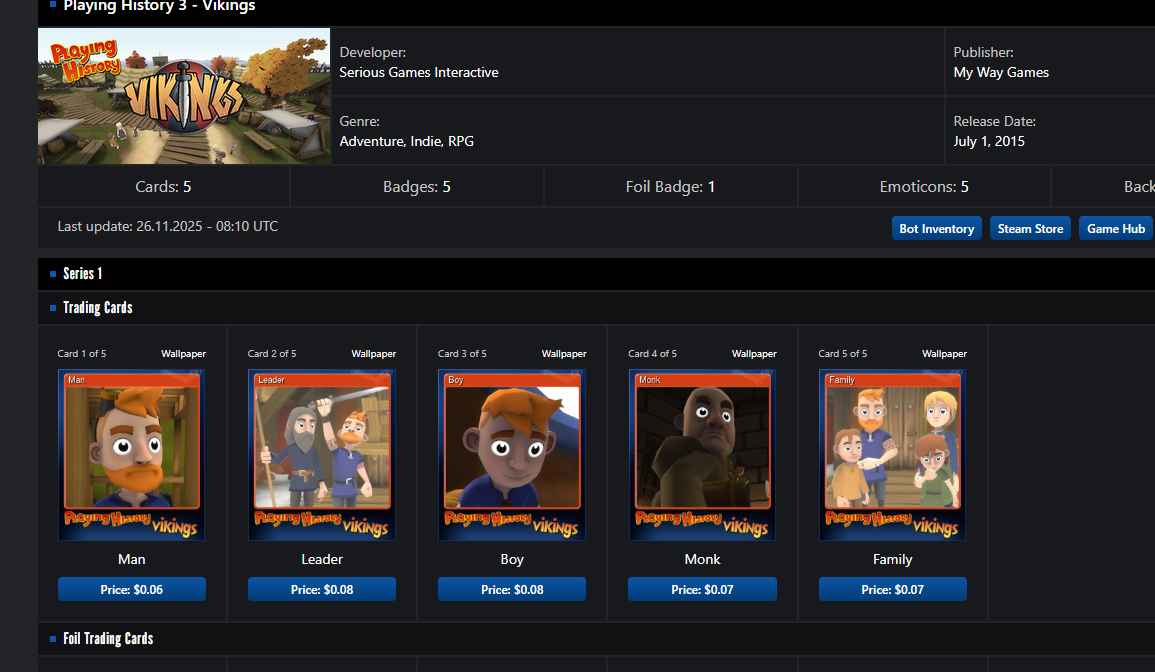This screenshot has width=1155, height=672.
Task: Click developer name Serious Games Interactive
Action: [x=418, y=72]
